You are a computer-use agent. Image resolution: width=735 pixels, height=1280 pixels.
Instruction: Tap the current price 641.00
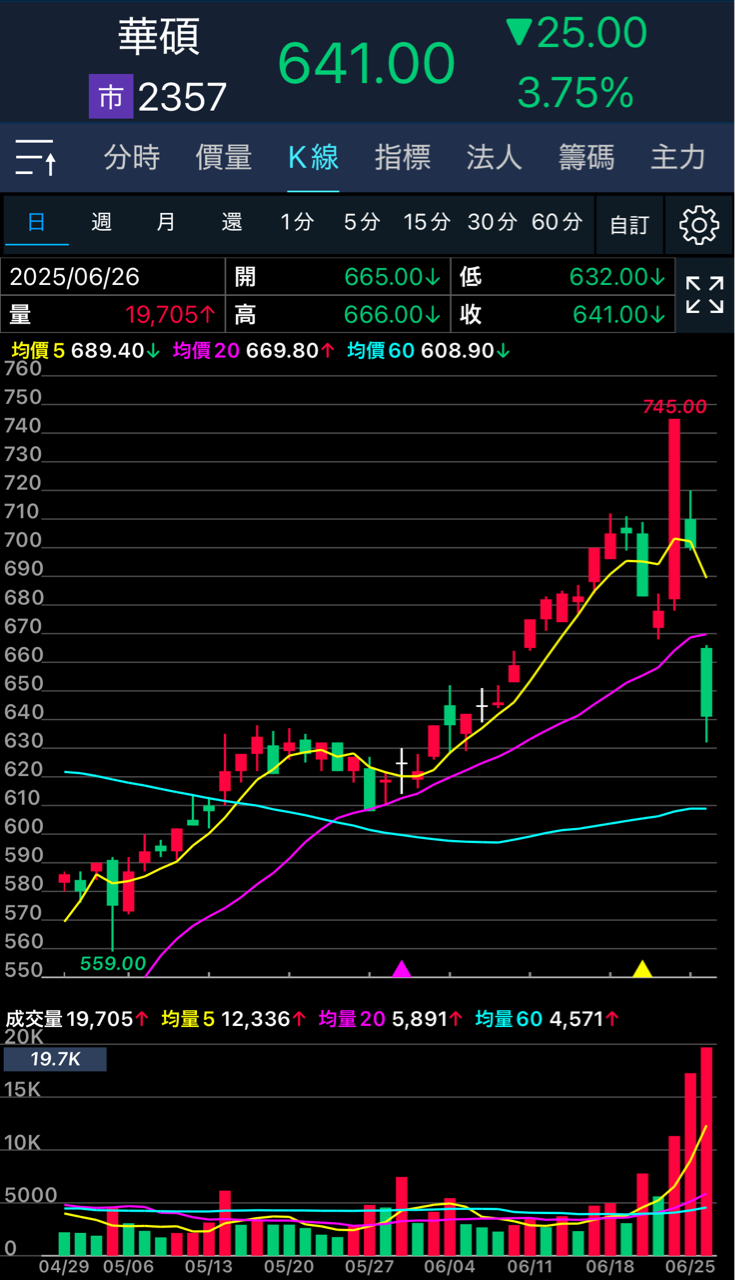[x=366, y=63]
